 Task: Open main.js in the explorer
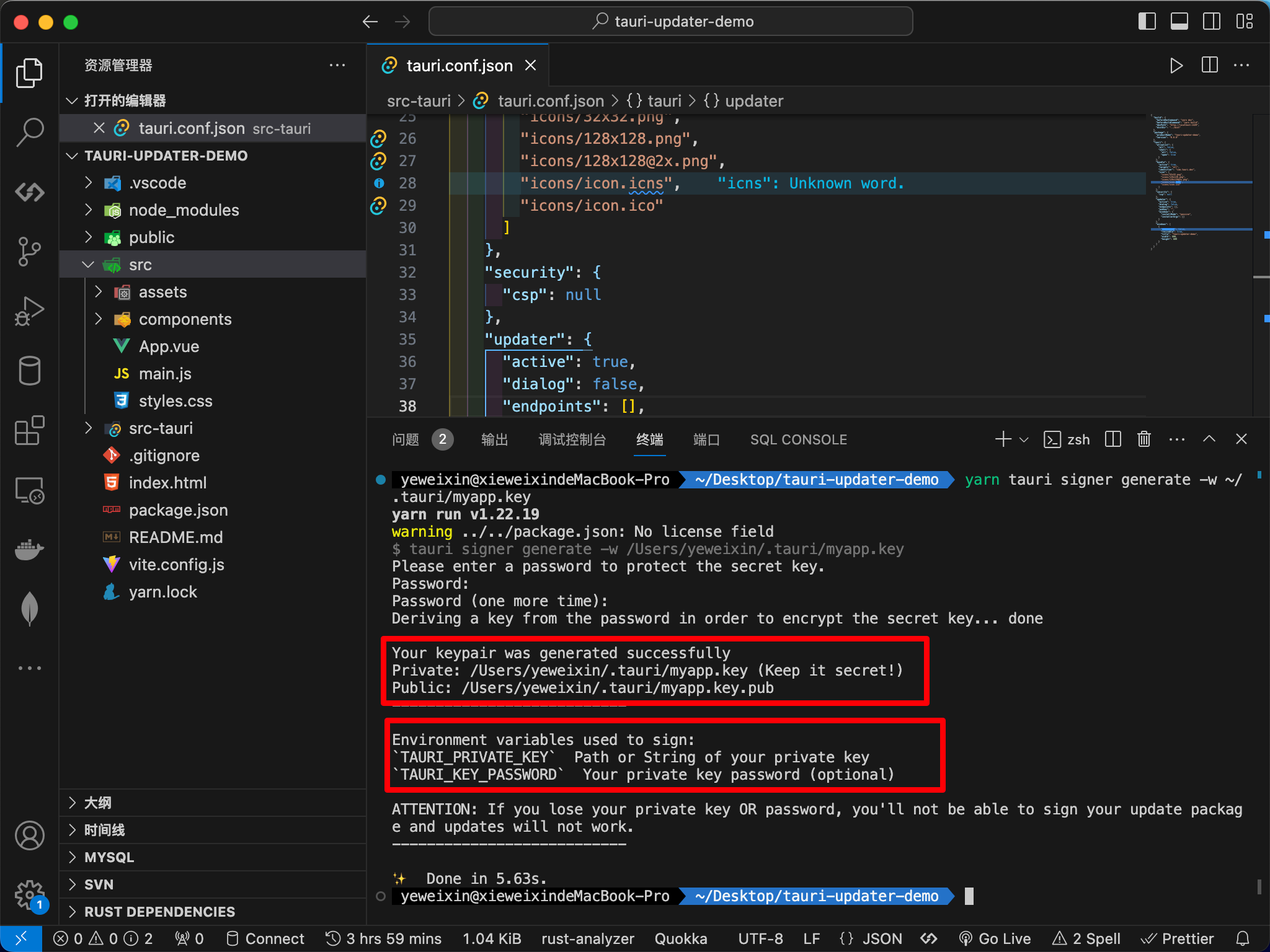[213, 374]
